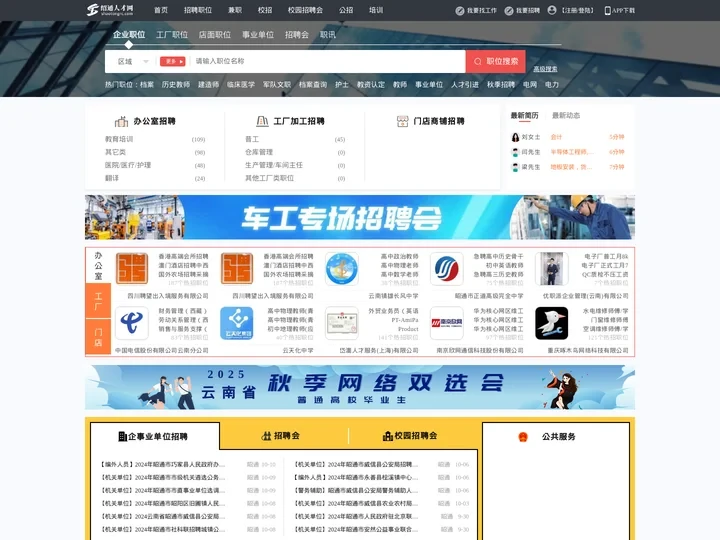Switch to the 门店 orange side tab
This screenshot has height=540, width=720.
pyautogui.click(x=98, y=337)
